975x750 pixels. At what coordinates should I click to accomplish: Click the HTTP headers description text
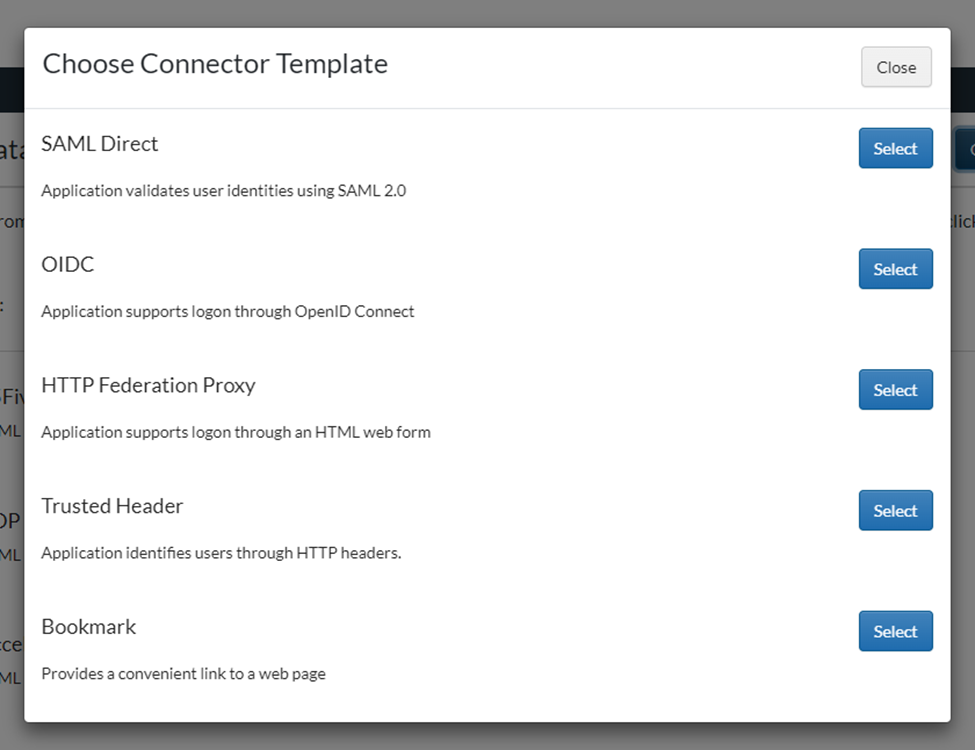pyautogui.click(x=220, y=552)
